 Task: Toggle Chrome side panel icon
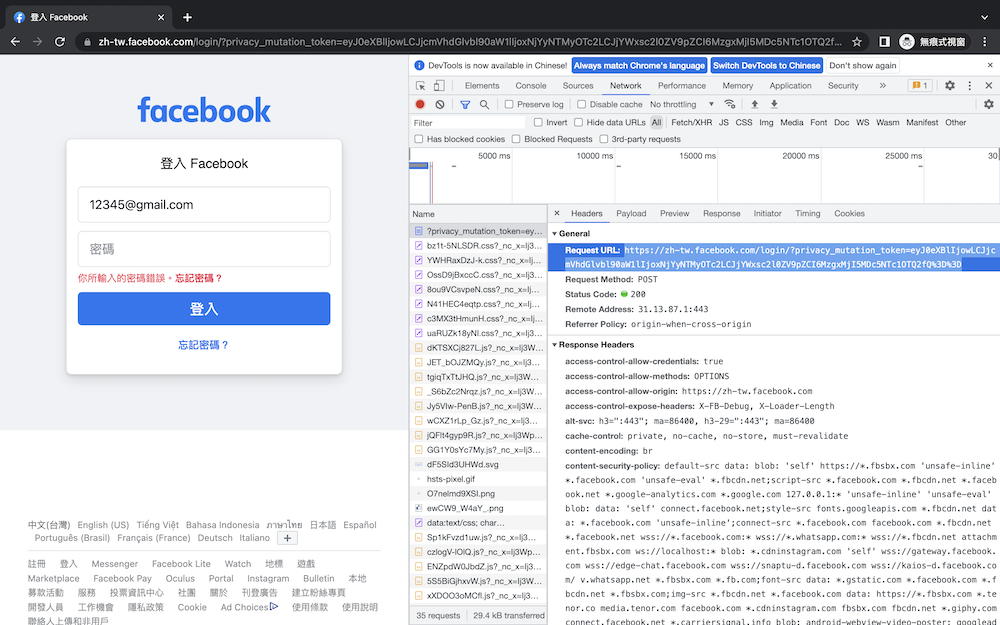(884, 41)
